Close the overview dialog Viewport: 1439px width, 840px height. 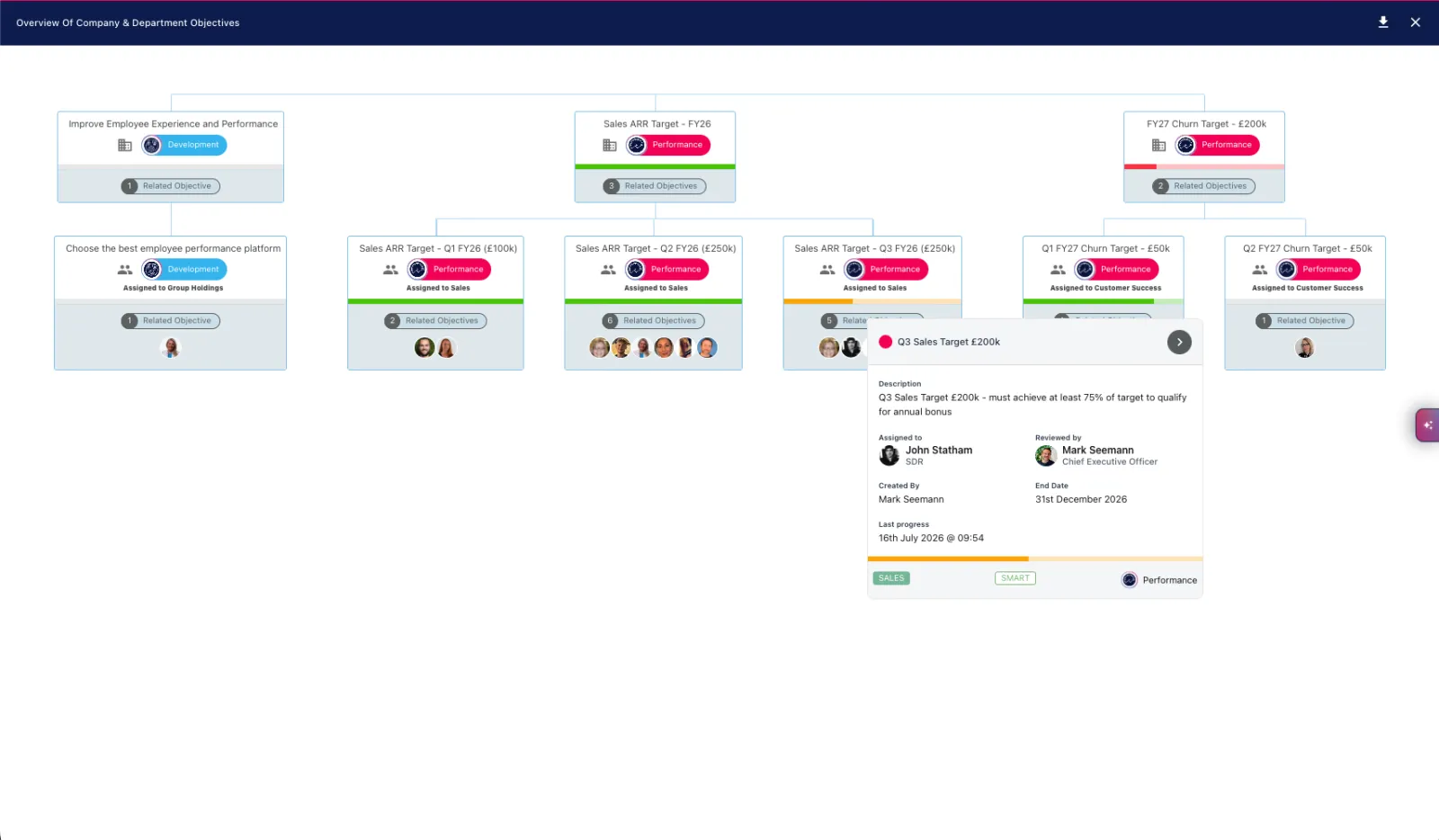1416,22
